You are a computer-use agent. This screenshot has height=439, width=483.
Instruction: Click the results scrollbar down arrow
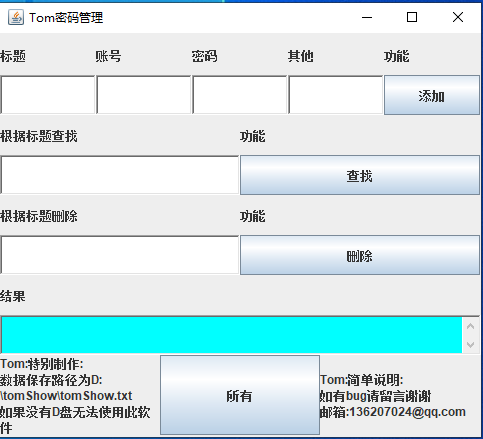(x=471, y=344)
